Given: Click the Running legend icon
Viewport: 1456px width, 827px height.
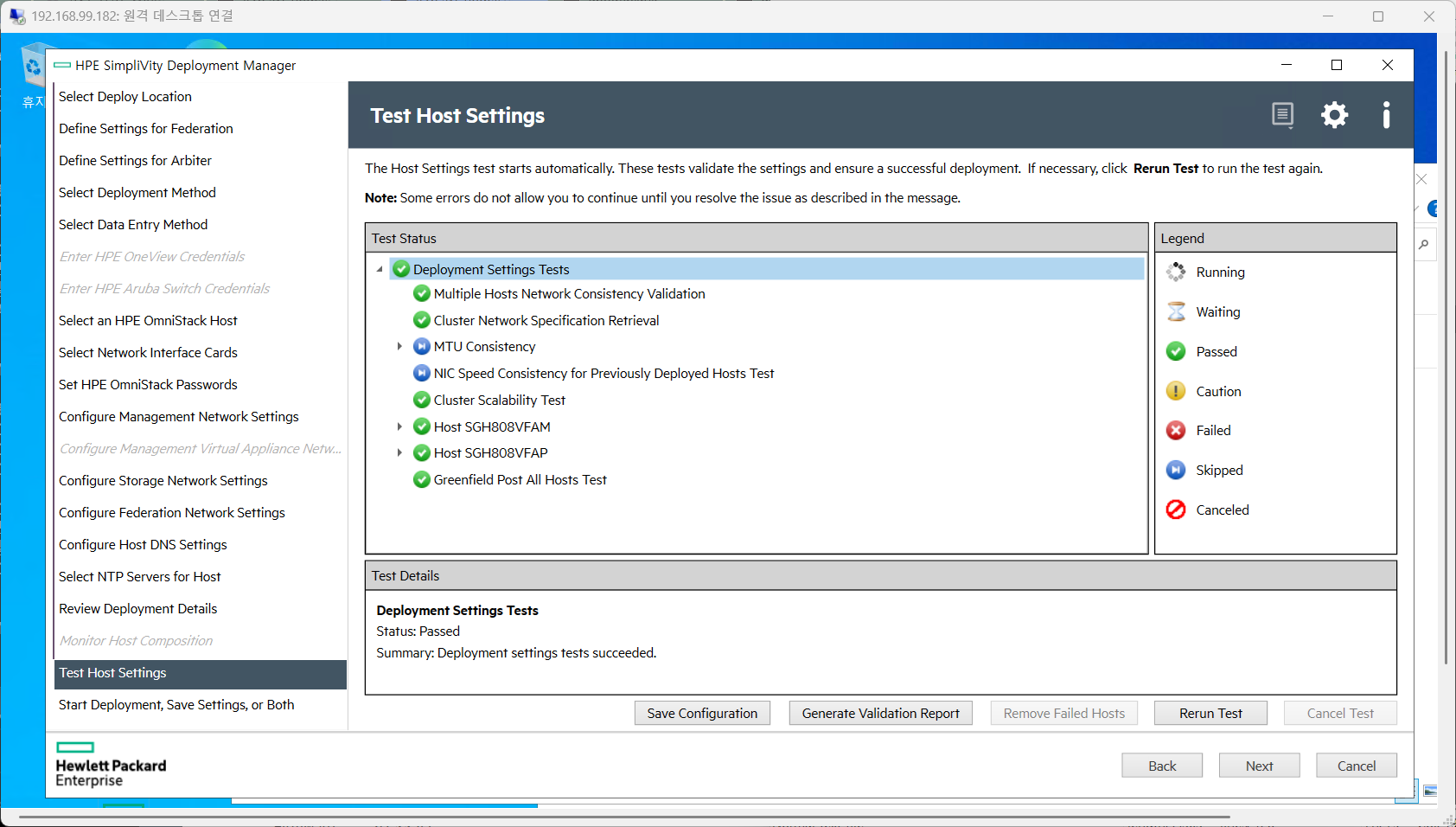Looking at the screenshot, I should tap(1176, 272).
